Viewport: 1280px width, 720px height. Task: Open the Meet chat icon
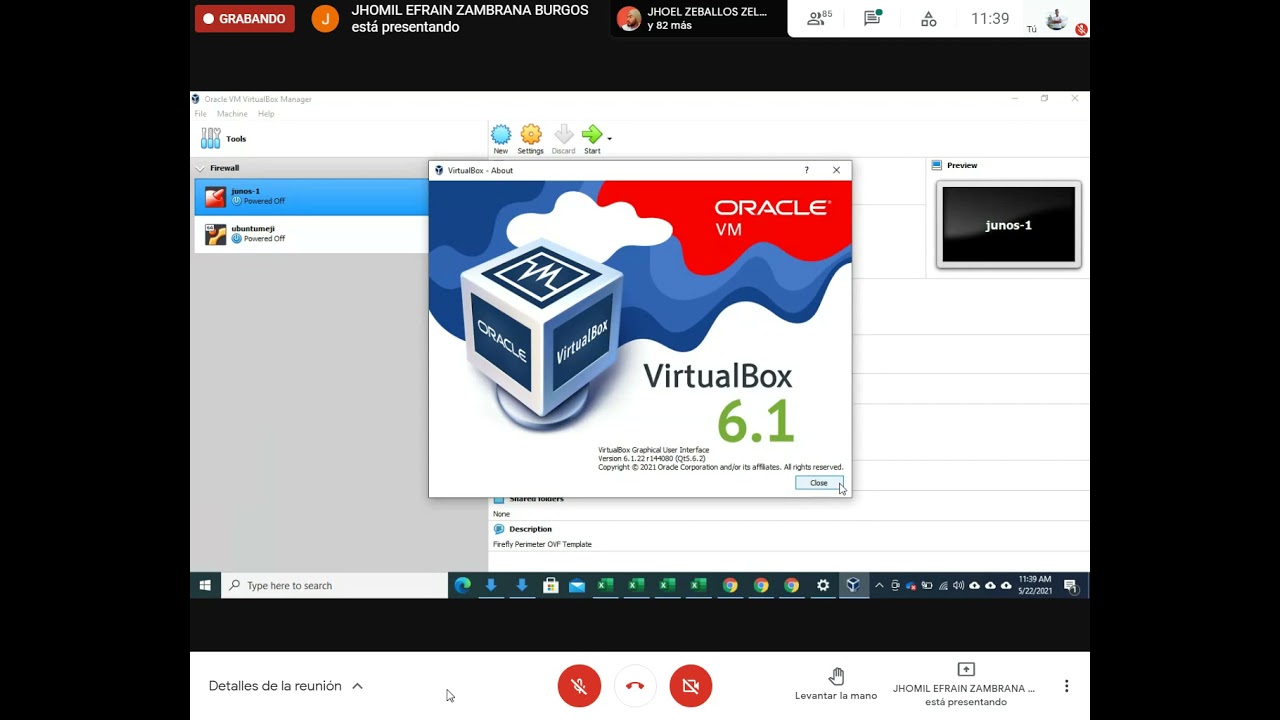pyautogui.click(x=873, y=18)
